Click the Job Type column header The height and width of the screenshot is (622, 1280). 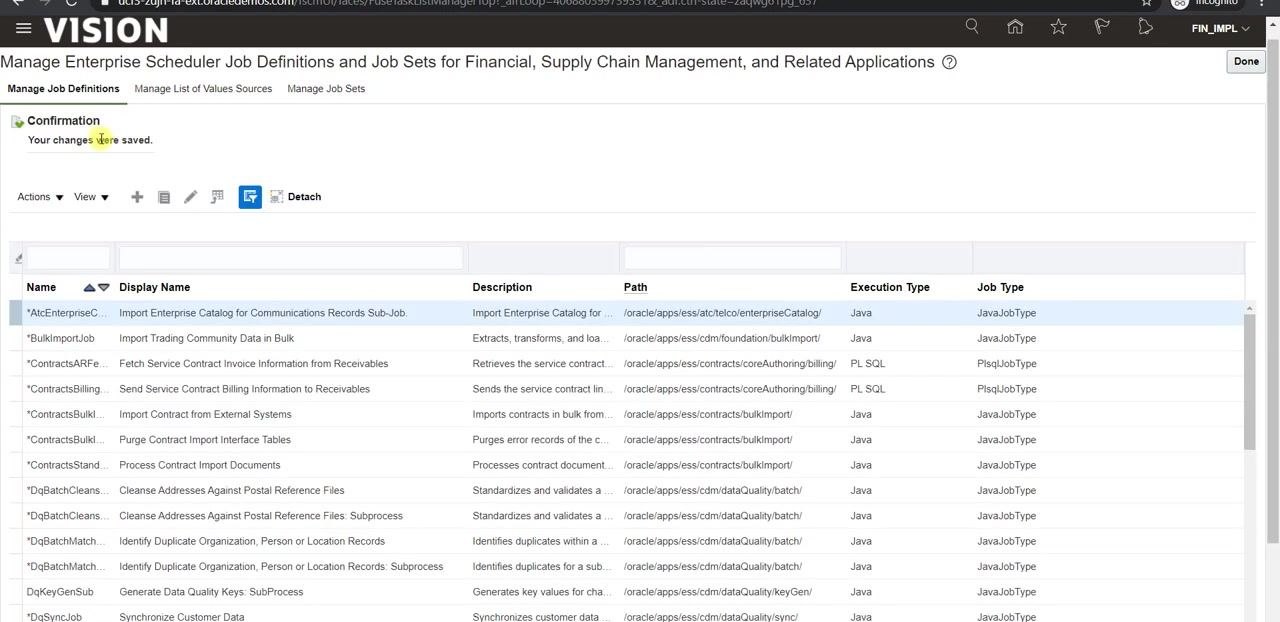tap(1000, 287)
